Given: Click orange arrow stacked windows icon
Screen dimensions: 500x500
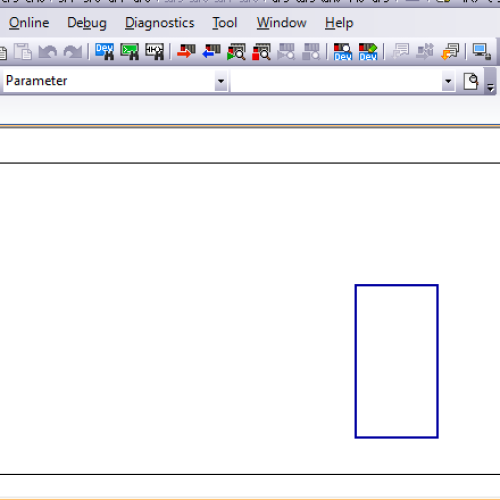Looking at the screenshot, I should pos(450,52).
